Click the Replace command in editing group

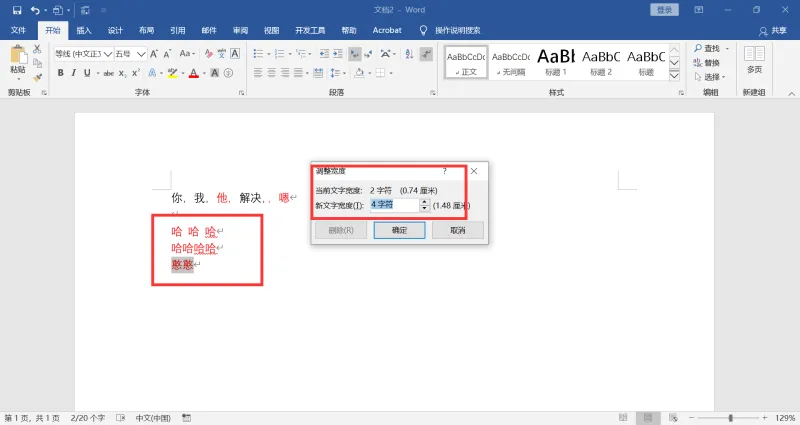[707, 62]
